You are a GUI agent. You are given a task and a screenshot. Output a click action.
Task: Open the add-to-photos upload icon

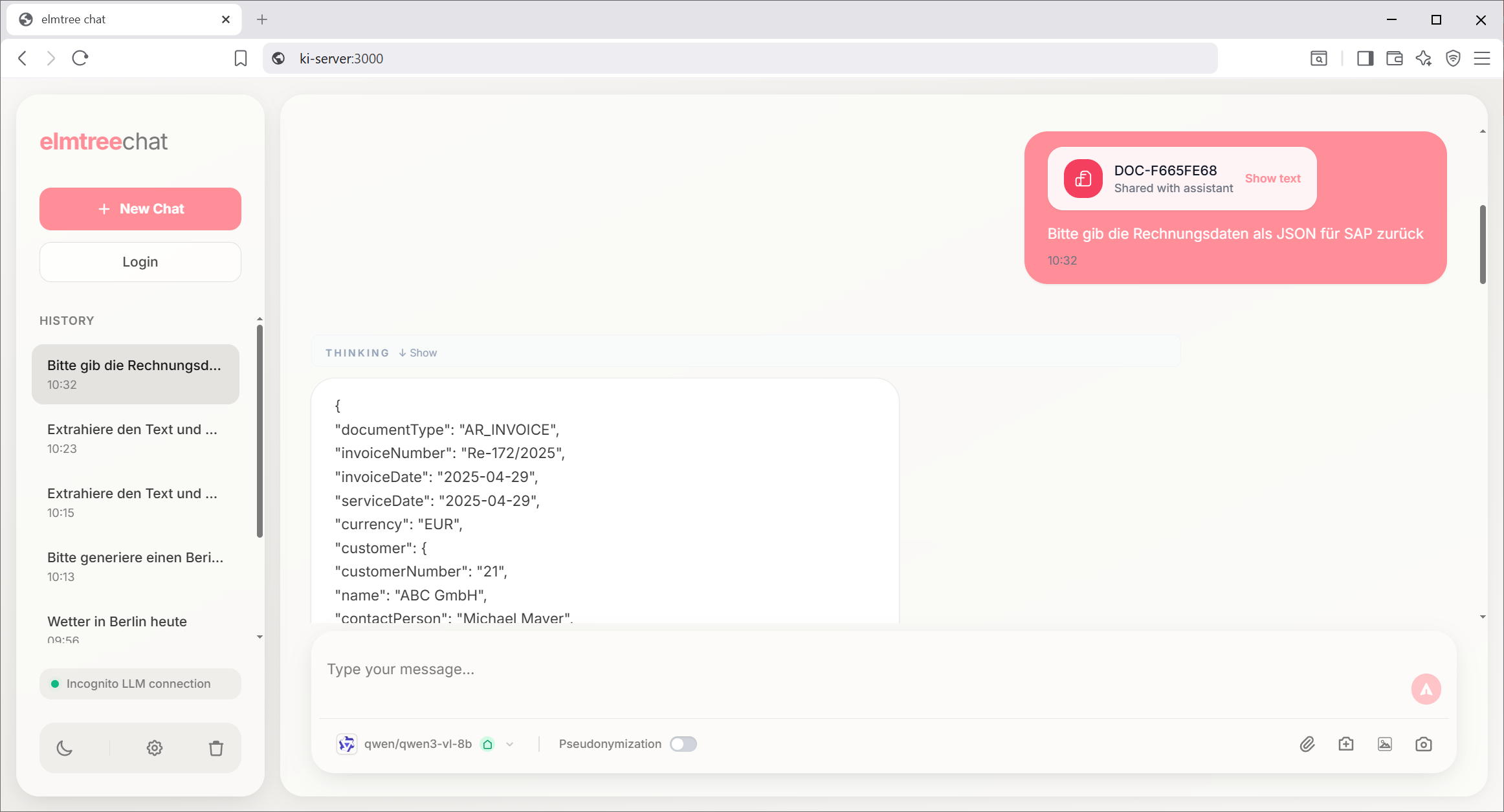click(x=1346, y=744)
